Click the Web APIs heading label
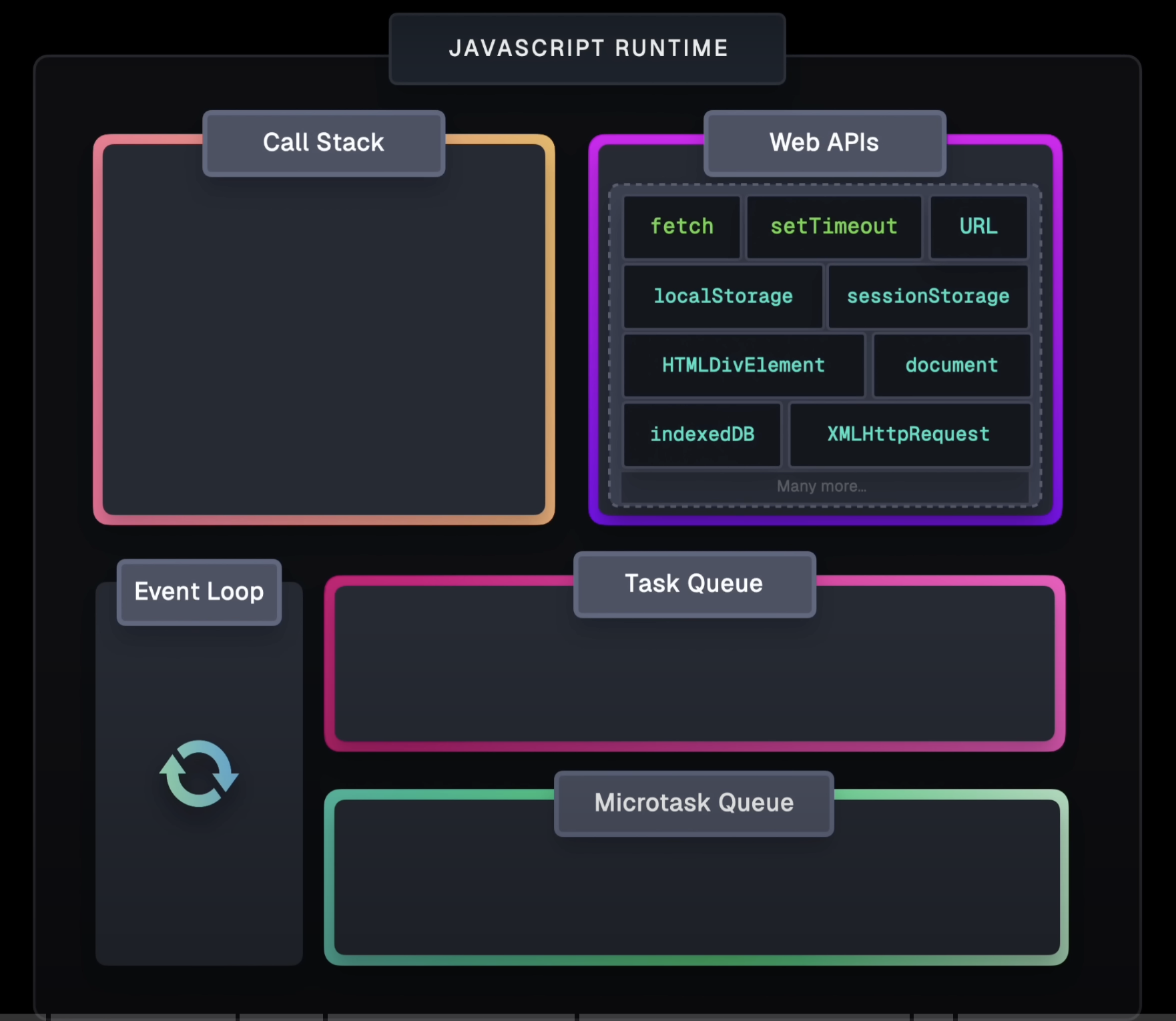 (824, 143)
